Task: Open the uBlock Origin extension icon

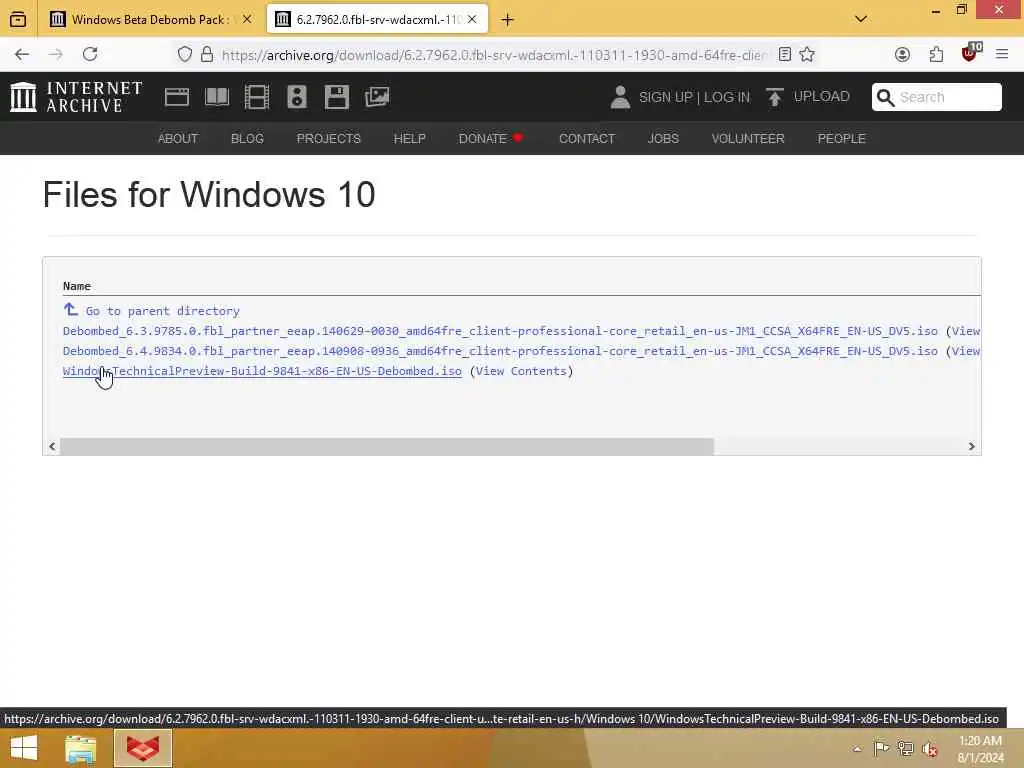Action: [970, 53]
